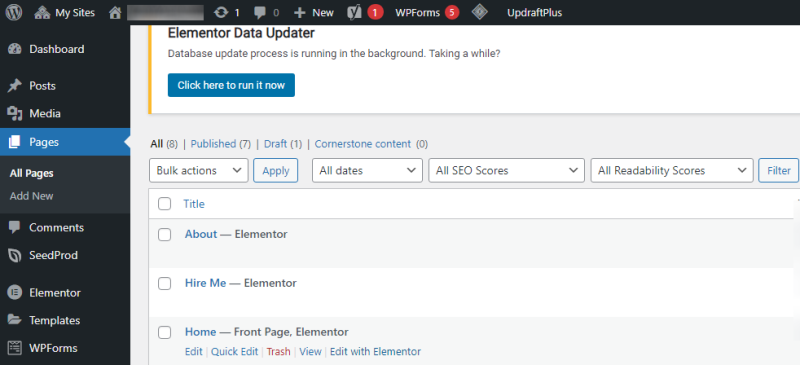Click the Apply button
Viewport: 800px width, 365px height.
tap(276, 171)
